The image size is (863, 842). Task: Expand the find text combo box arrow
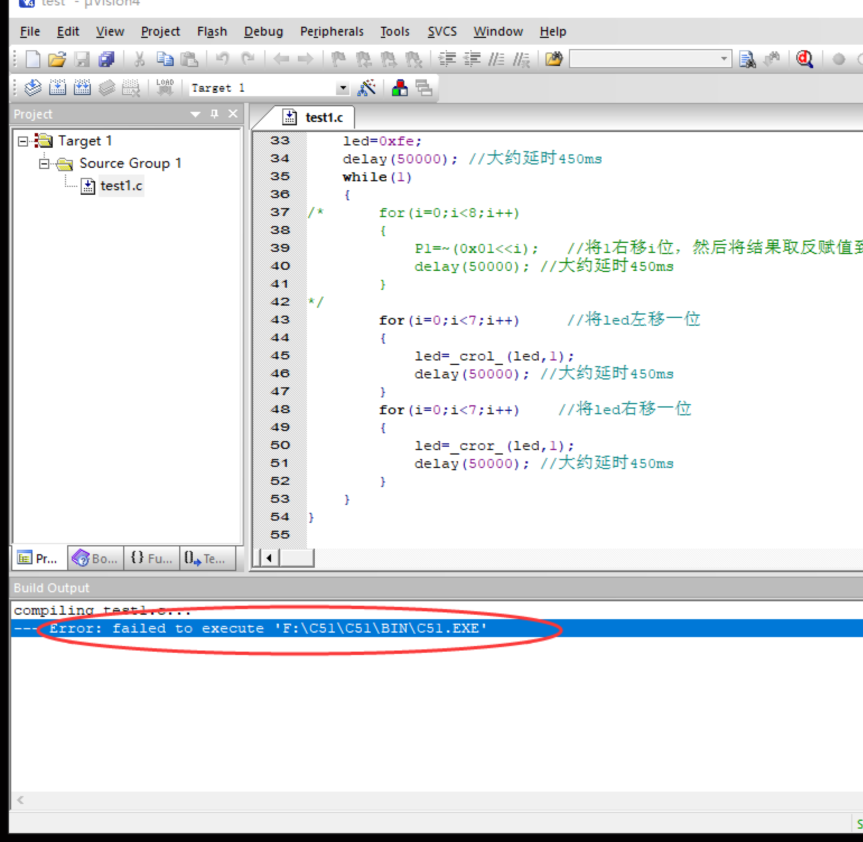[724, 59]
